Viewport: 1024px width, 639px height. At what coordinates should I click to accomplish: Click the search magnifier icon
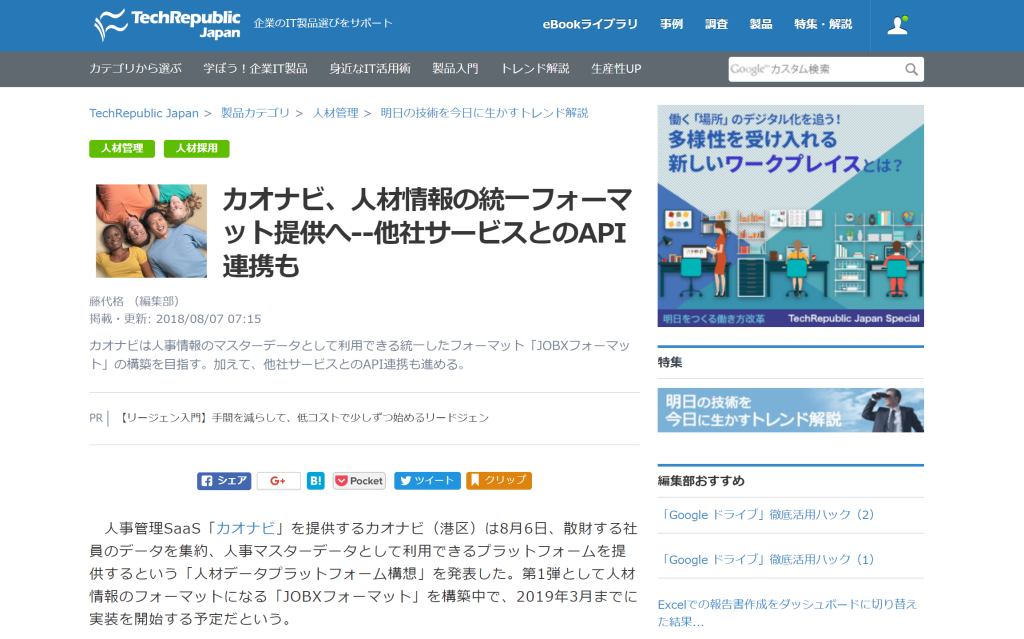(911, 69)
